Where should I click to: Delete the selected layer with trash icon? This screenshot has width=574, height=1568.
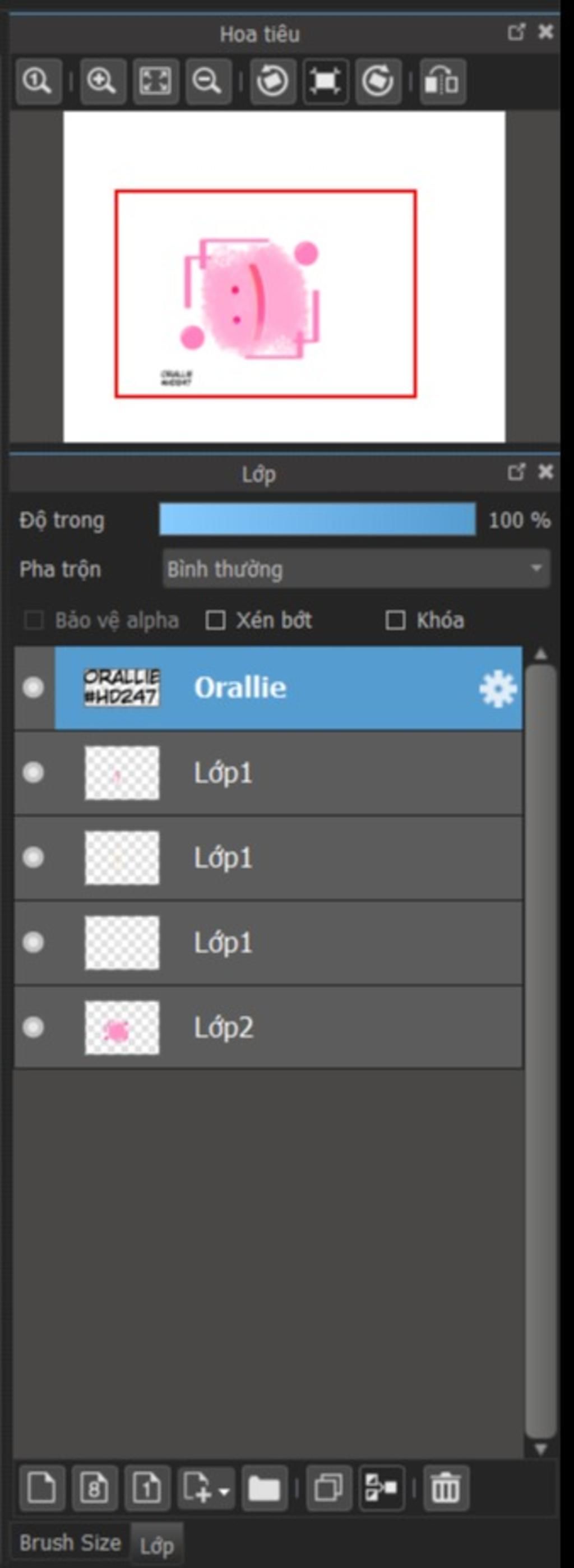click(446, 1488)
